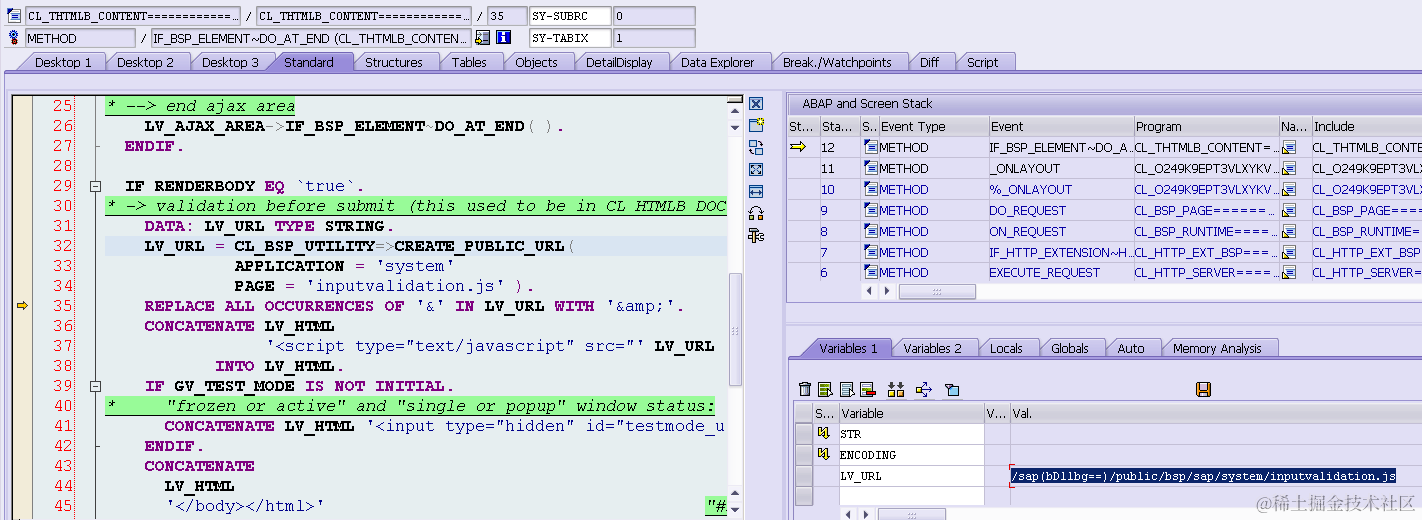Click the Event Type column header

click(x=932, y=127)
